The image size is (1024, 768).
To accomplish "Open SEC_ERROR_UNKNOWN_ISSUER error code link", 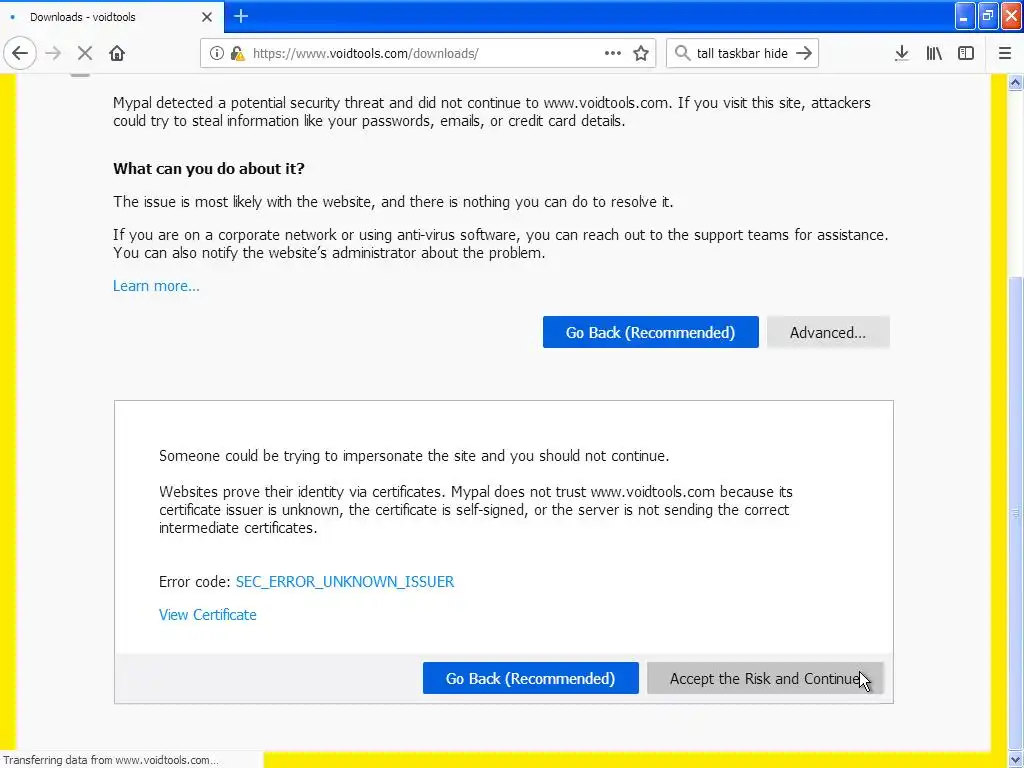I will click(345, 582).
